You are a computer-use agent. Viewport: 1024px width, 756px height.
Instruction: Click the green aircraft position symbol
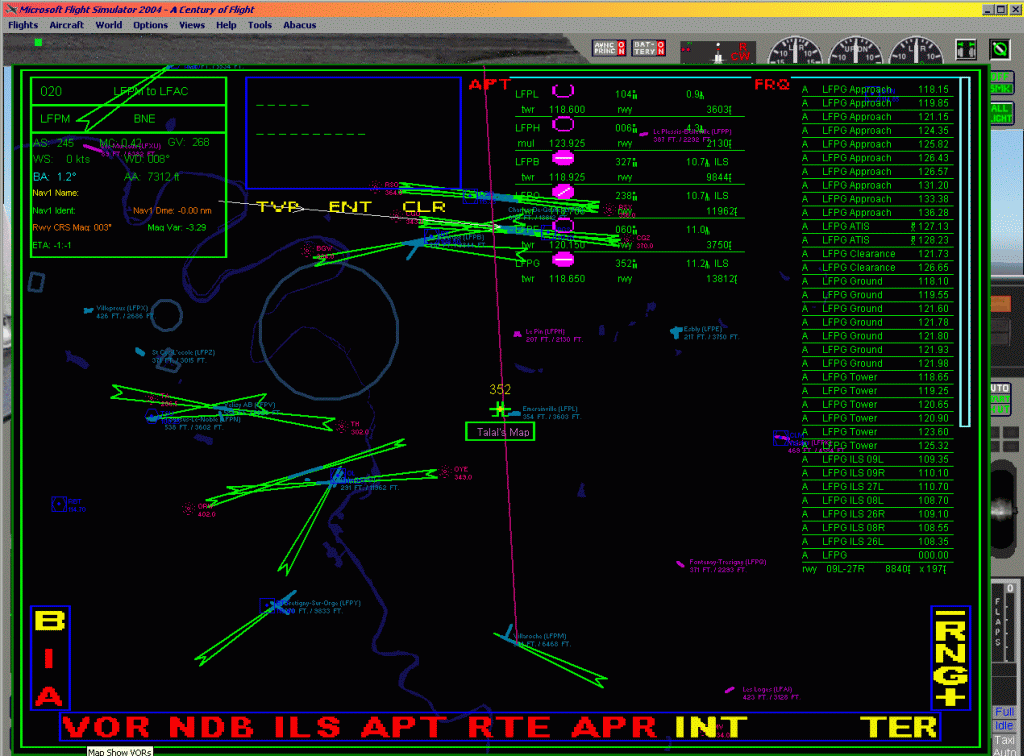(500, 409)
